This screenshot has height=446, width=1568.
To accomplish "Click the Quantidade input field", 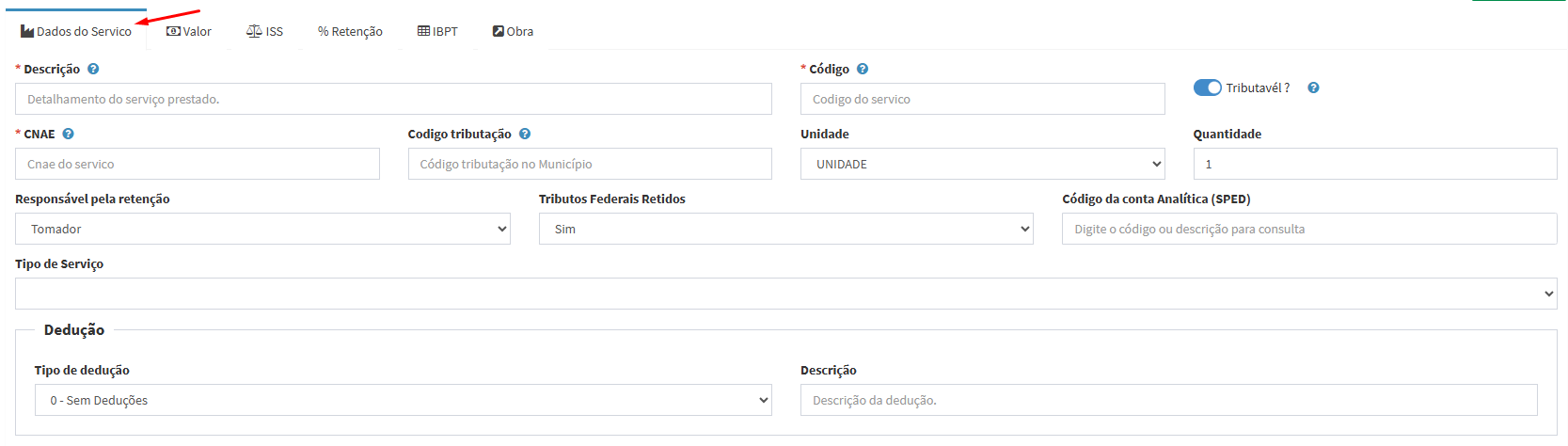I will click(x=1374, y=164).
